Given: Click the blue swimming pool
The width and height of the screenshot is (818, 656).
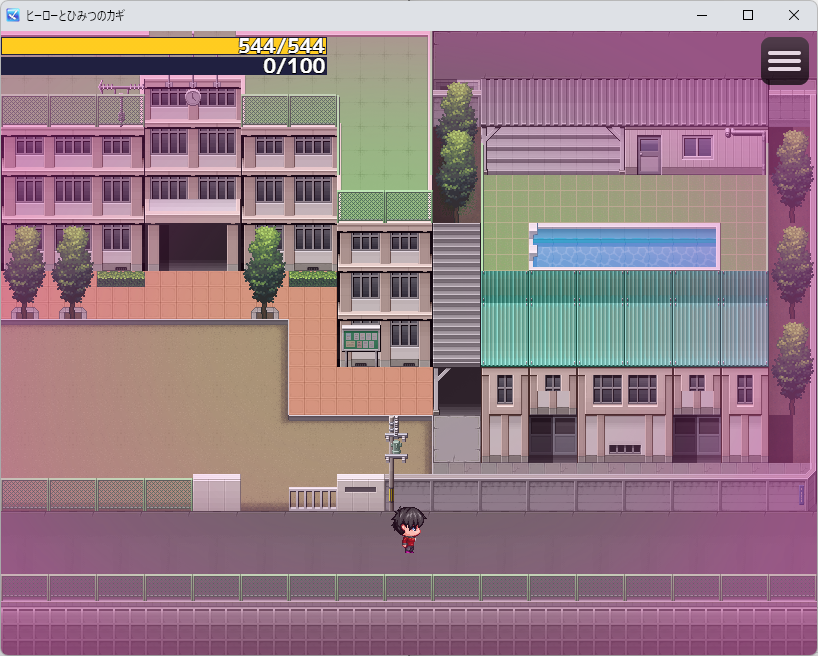Looking at the screenshot, I should tap(624, 247).
